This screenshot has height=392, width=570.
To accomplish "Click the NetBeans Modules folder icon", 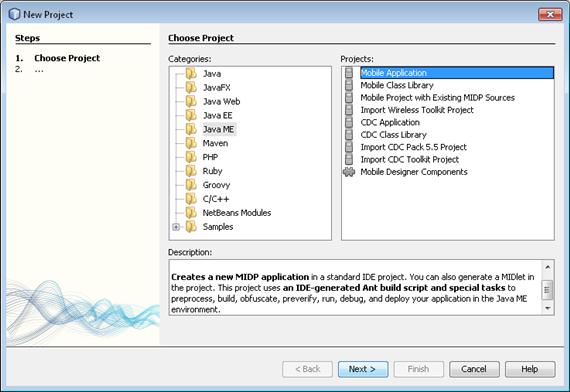I will coord(191,212).
